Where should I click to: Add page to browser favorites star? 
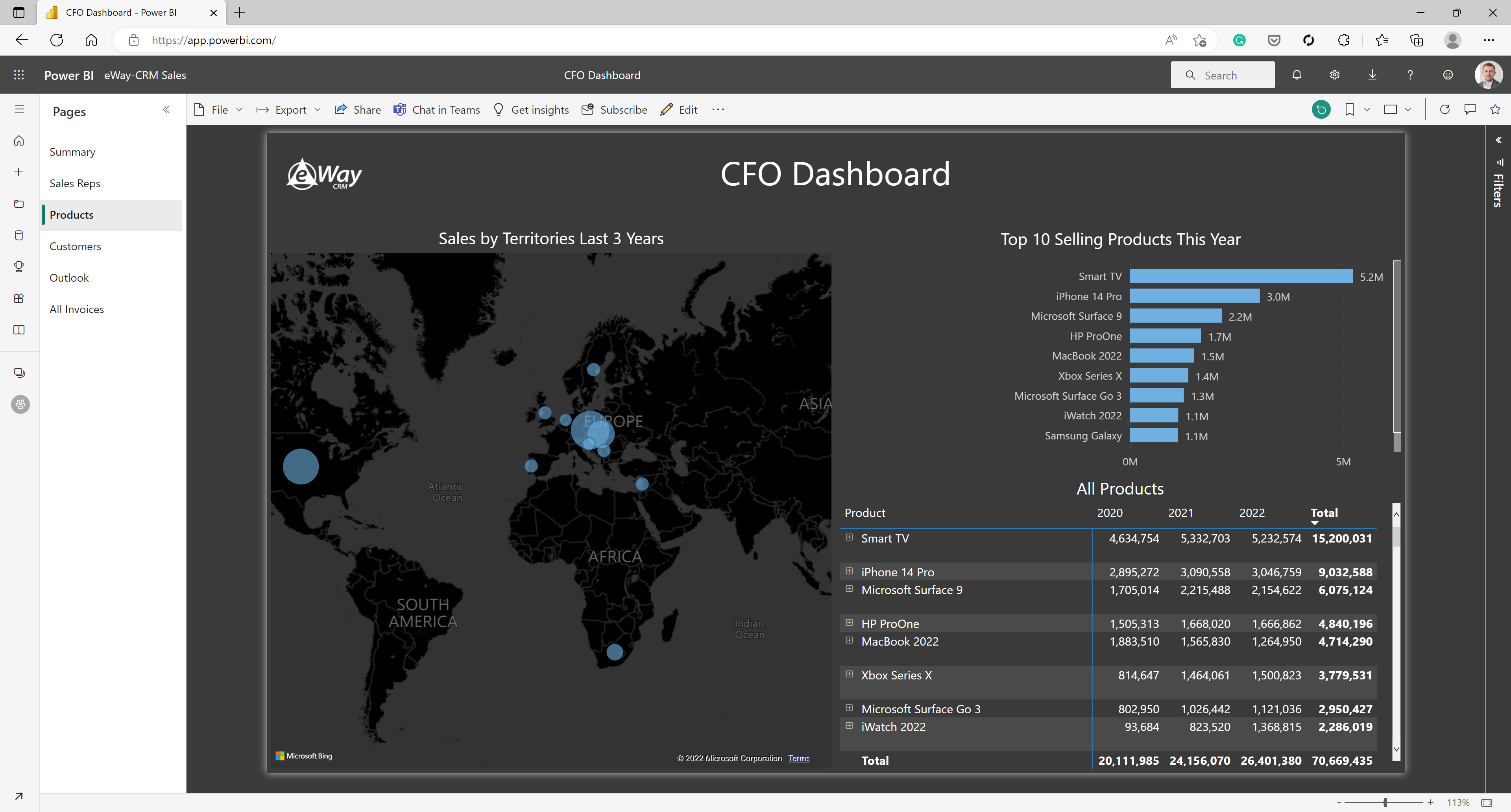click(x=1199, y=40)
